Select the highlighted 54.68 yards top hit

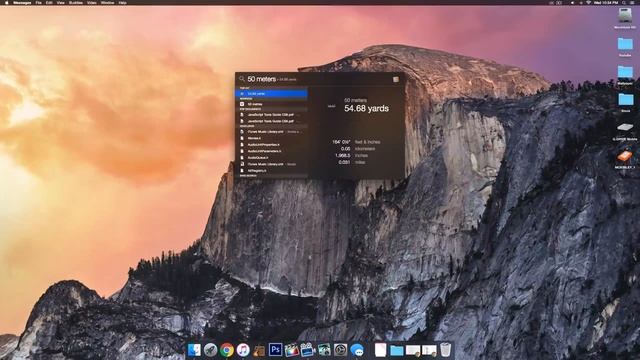[271, 93]
